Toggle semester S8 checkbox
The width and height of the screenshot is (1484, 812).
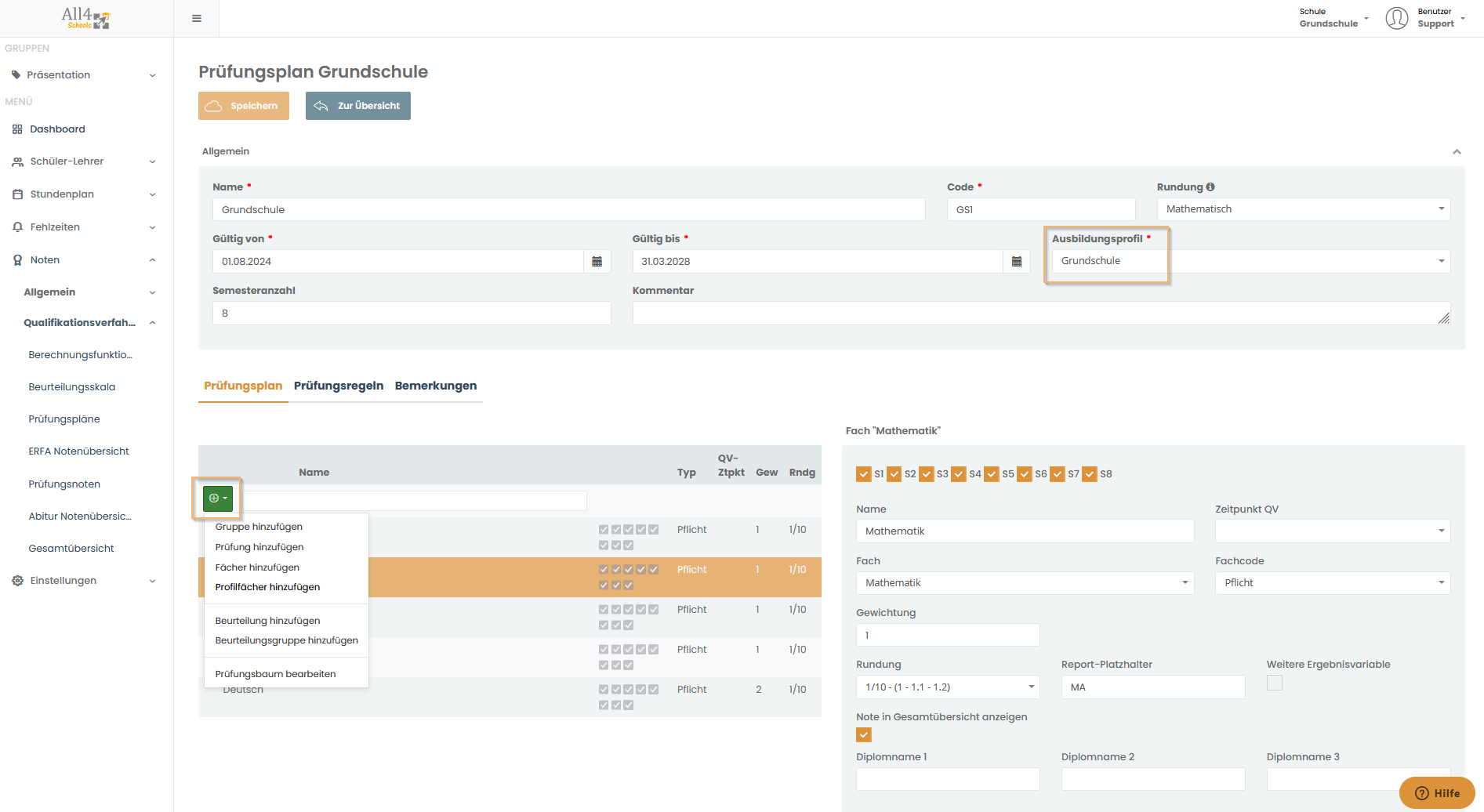tap(1090, 474)
